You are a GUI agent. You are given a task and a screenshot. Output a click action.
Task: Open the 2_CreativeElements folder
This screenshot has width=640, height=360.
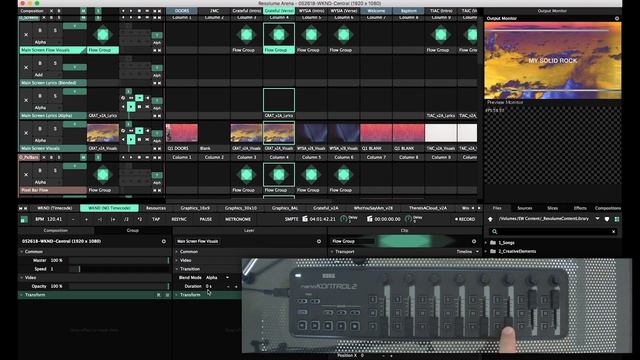(x=517, y=251)
